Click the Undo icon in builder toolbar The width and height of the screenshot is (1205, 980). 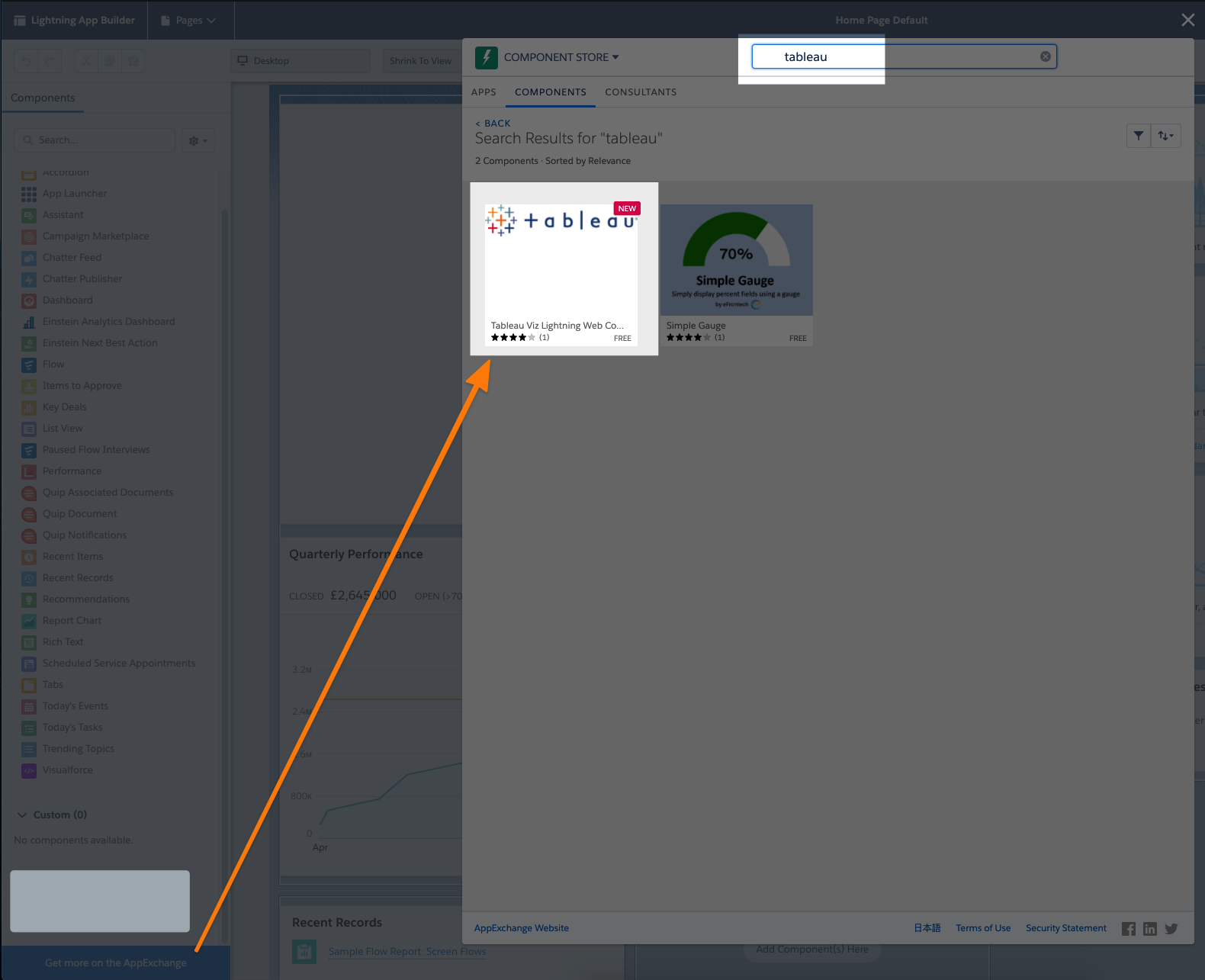click(x=27, y=61)
